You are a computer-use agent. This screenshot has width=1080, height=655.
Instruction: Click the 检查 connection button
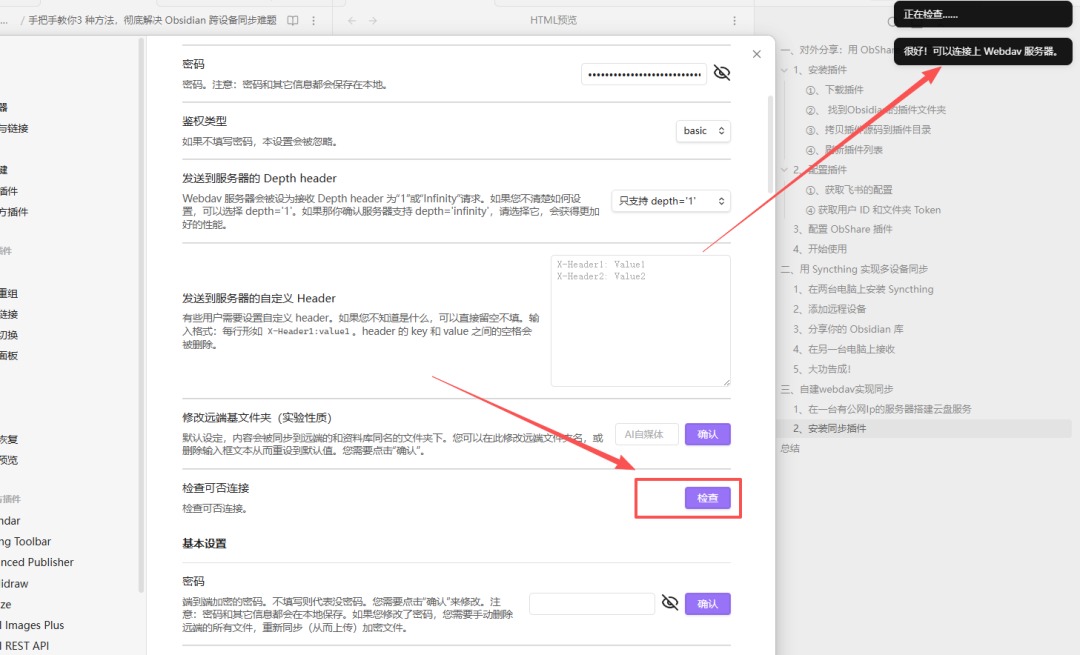click(x=707, y=498)
